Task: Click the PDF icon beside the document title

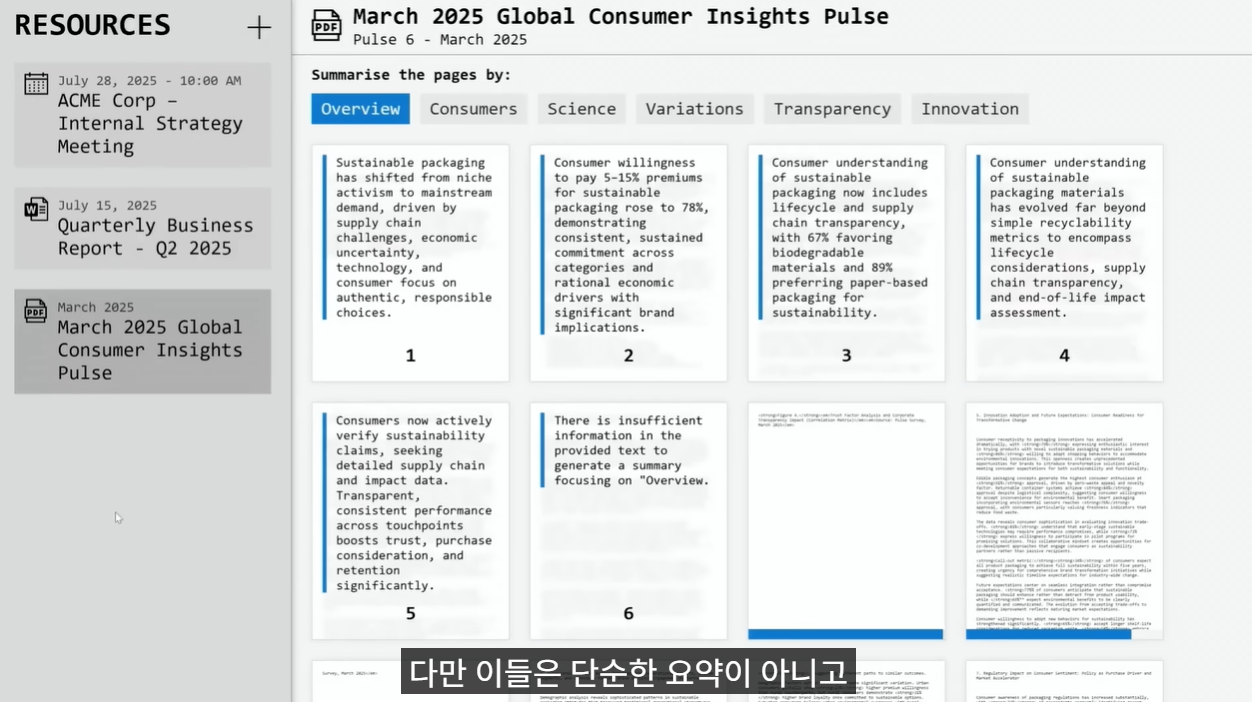Action: [326, 26]
